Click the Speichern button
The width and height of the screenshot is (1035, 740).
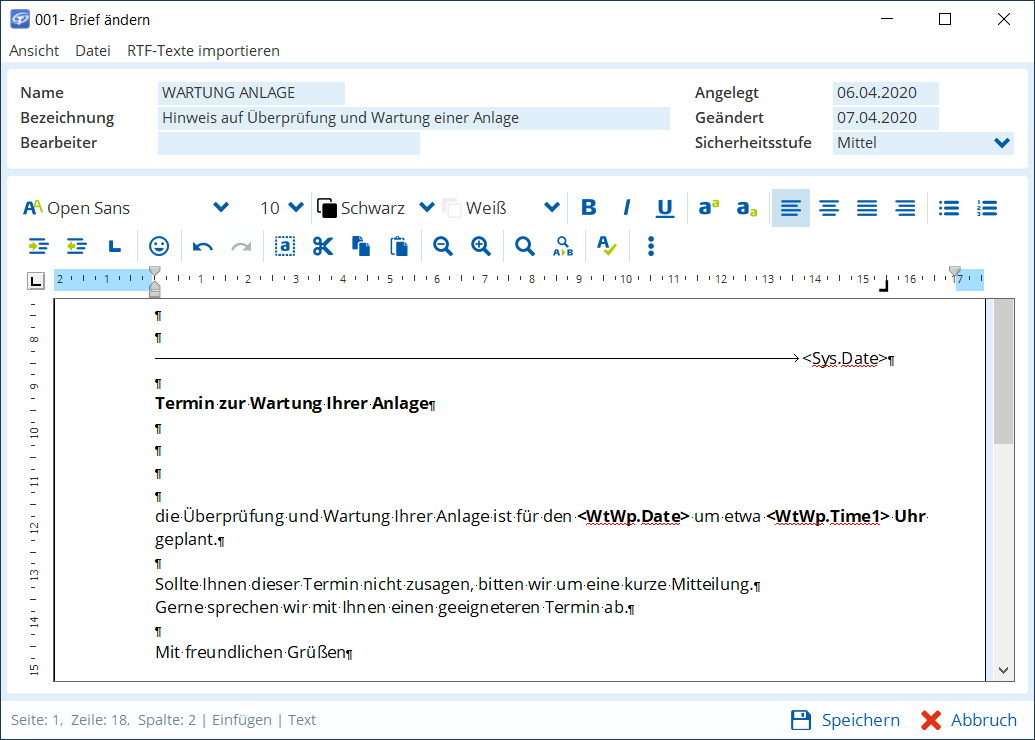[x=845, y=720]
